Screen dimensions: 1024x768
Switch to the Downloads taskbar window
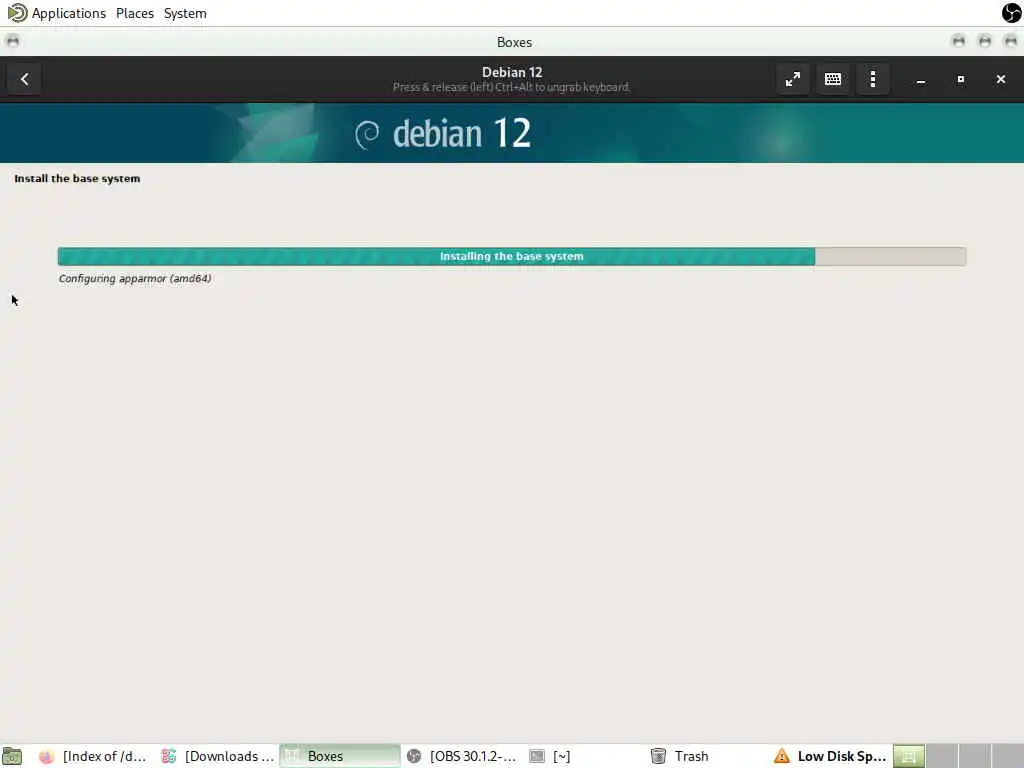pyautogui.click(x=217, y=756)
